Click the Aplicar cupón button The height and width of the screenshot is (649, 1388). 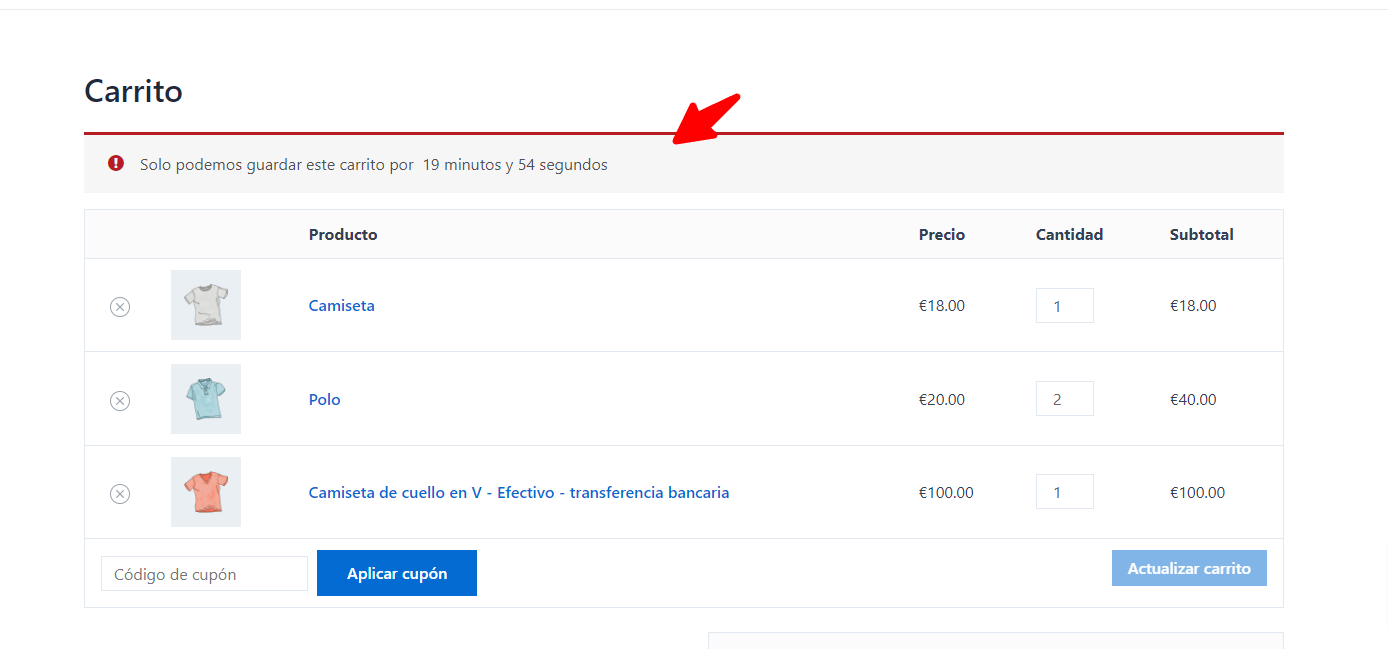pos(397,573)
